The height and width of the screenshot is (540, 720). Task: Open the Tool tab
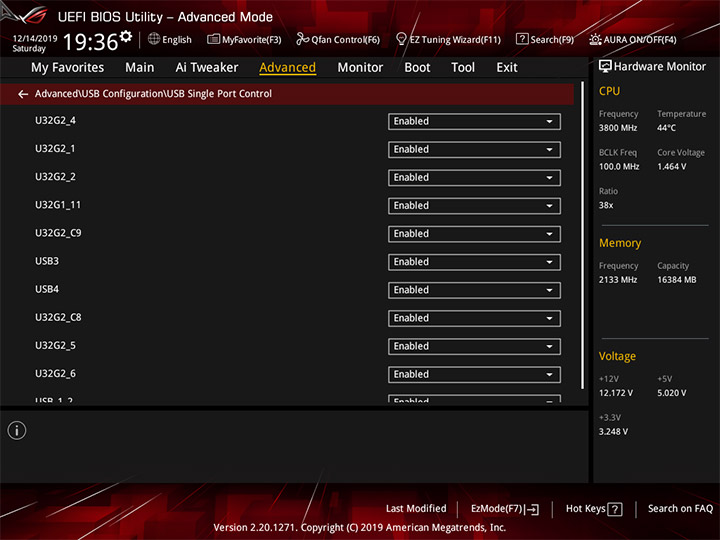point(463,68)
